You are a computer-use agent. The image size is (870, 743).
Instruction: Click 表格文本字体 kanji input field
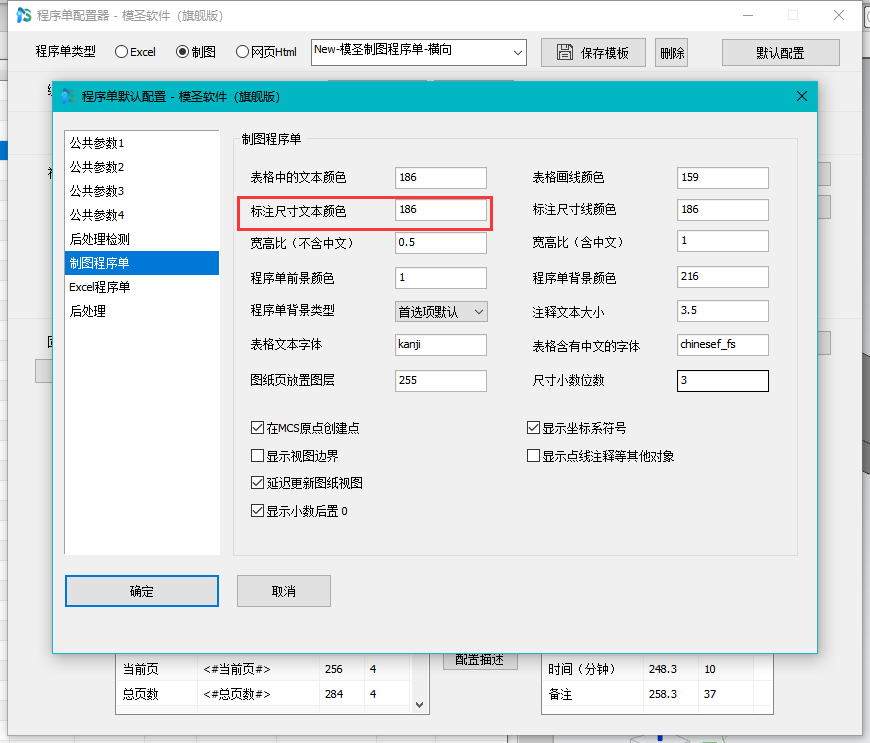[441, 345]
